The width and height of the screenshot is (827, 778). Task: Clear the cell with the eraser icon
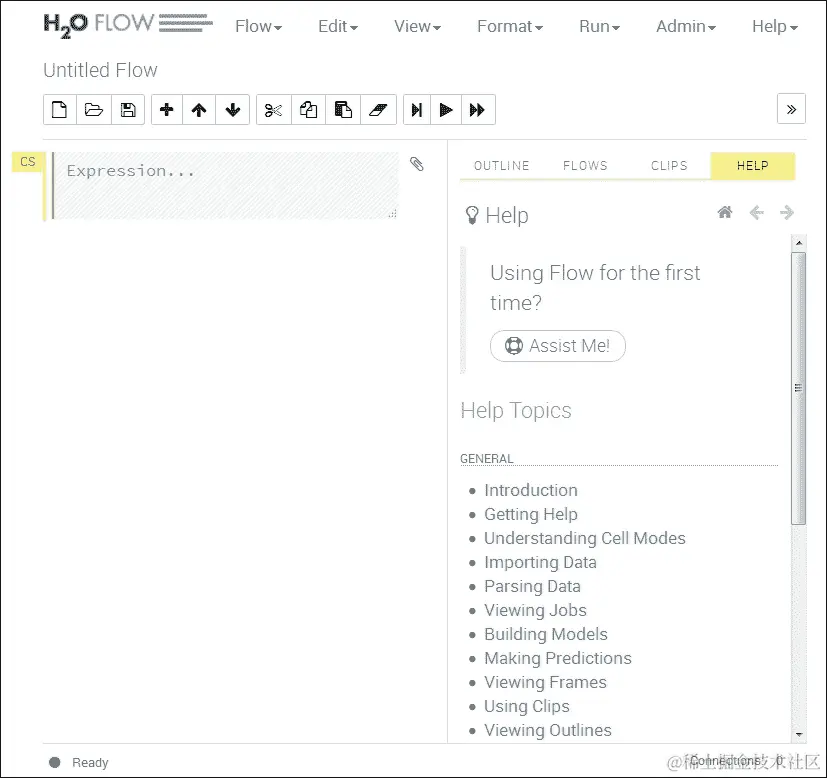pos(378,110)
